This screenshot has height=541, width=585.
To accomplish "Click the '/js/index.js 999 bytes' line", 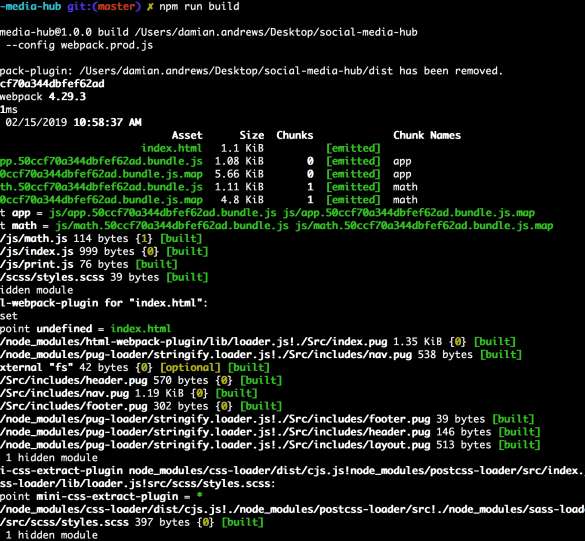I will 104,251.
